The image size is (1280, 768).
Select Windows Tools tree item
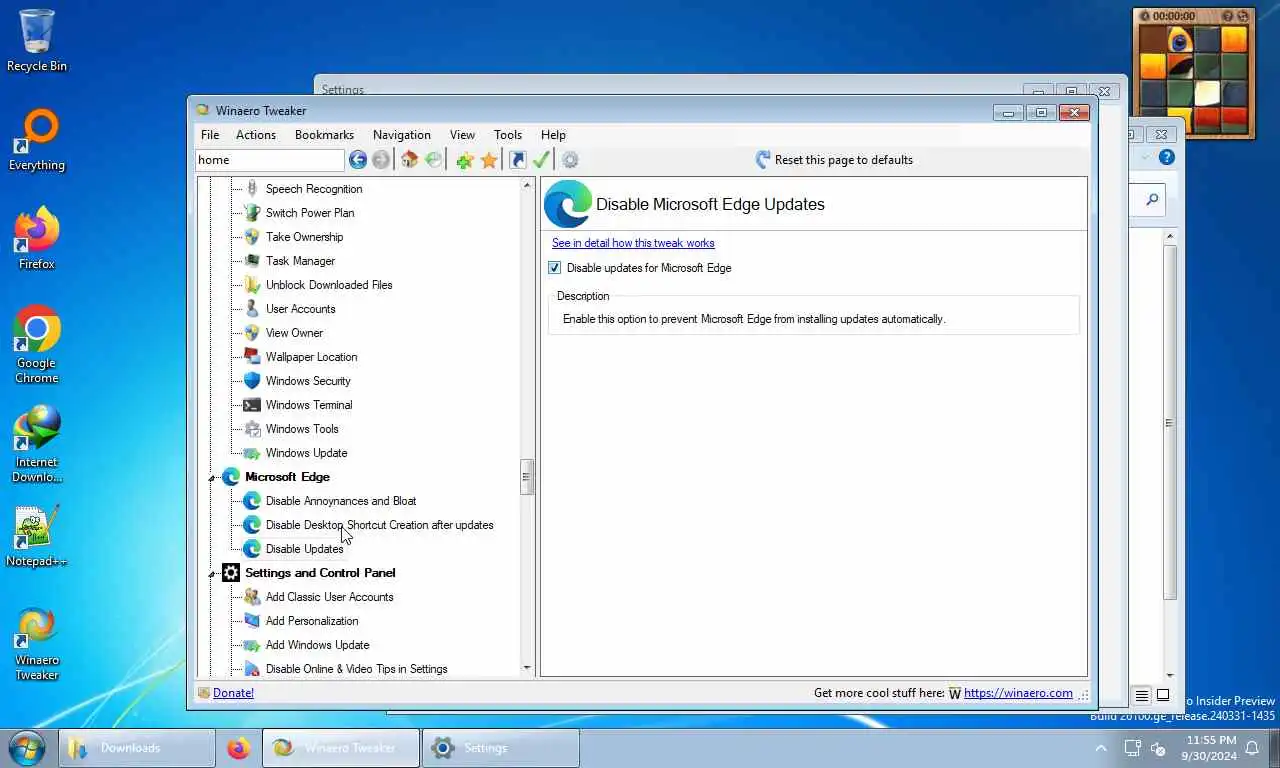point(302,429)
